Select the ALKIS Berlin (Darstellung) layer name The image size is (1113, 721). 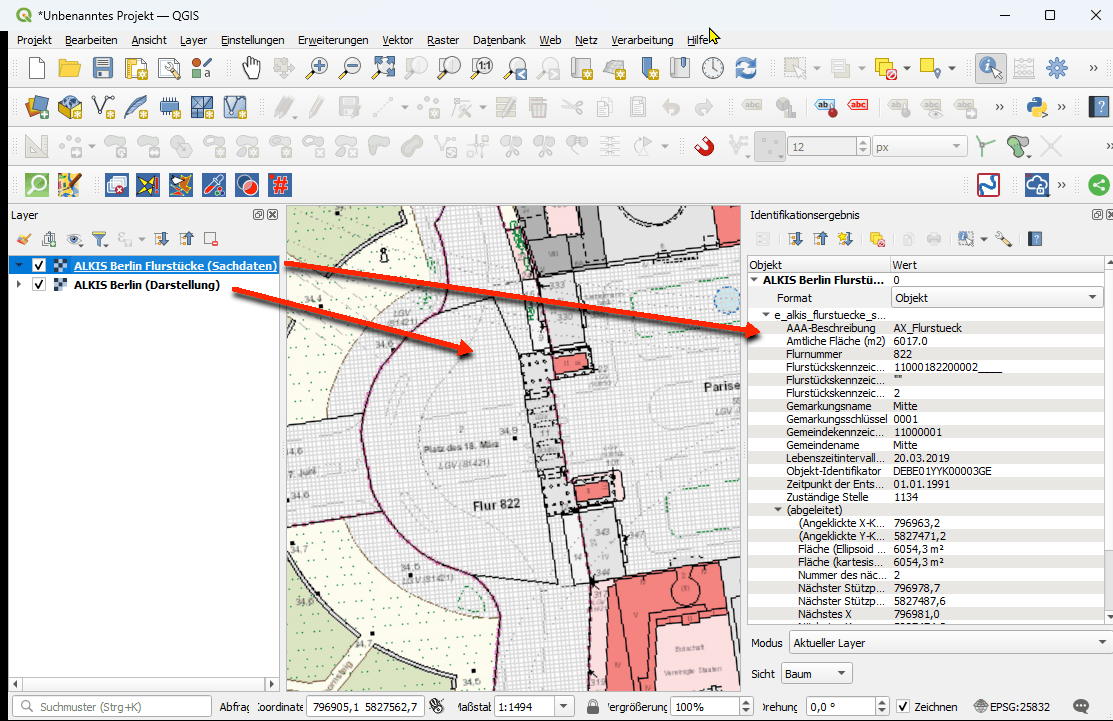pos(146,284)
